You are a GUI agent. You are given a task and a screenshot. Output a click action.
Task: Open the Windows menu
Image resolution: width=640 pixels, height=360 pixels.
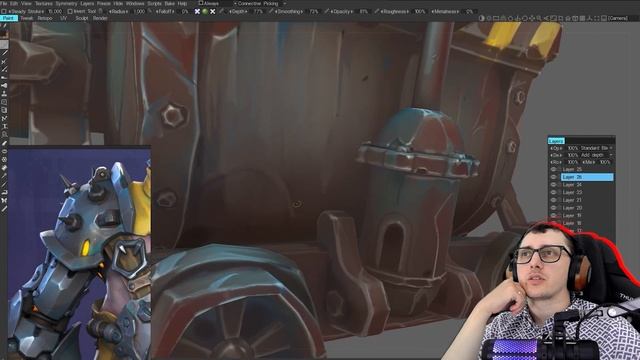pos(135,3)
